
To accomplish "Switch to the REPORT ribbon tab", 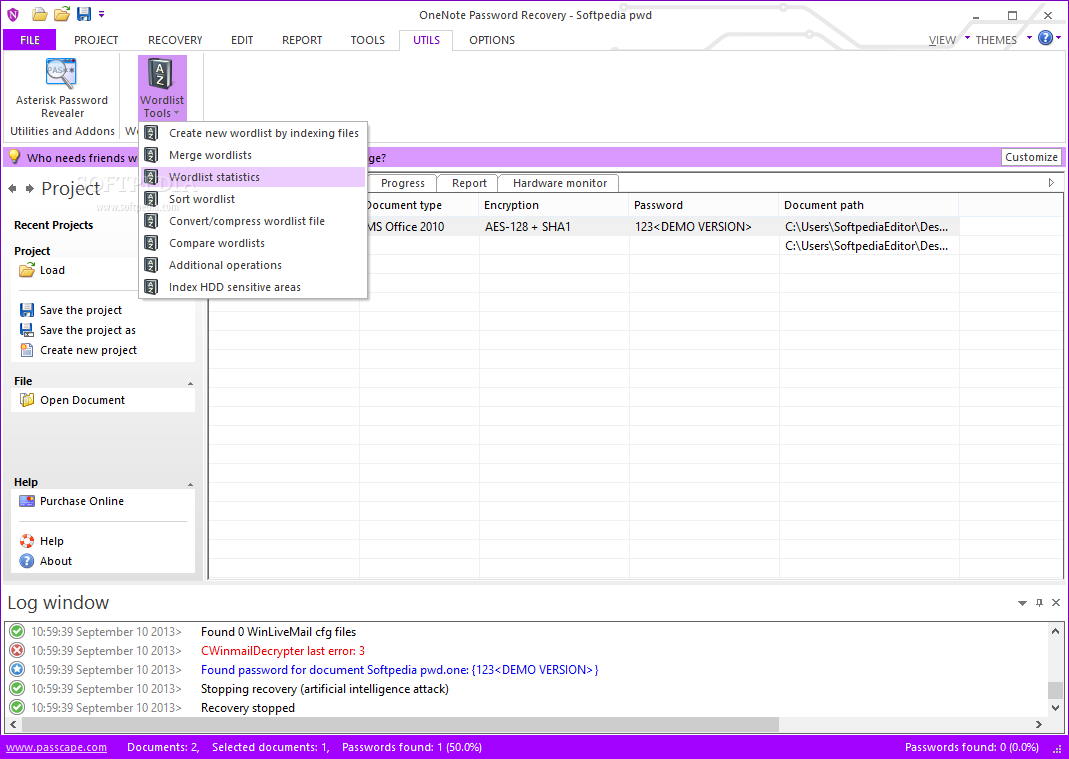I will point(302,40).
